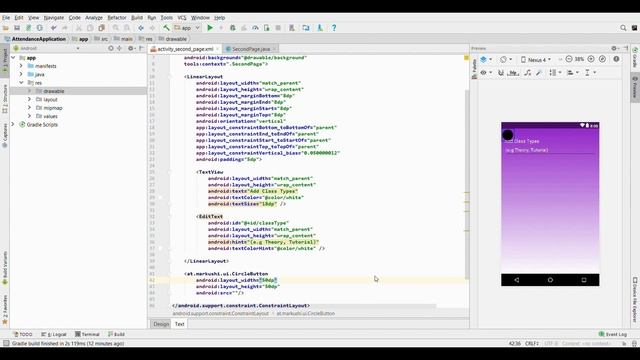Open the Build Variants side panel
The width and height of the screenshot is (640, 360).
pos(5,268)
